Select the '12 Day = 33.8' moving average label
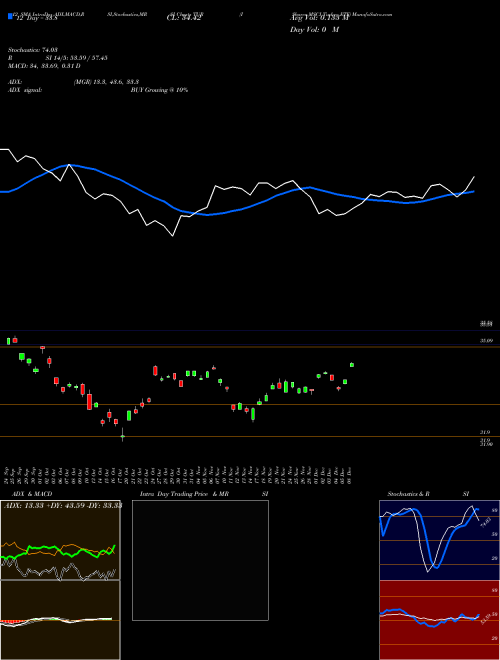 point(35,18)
